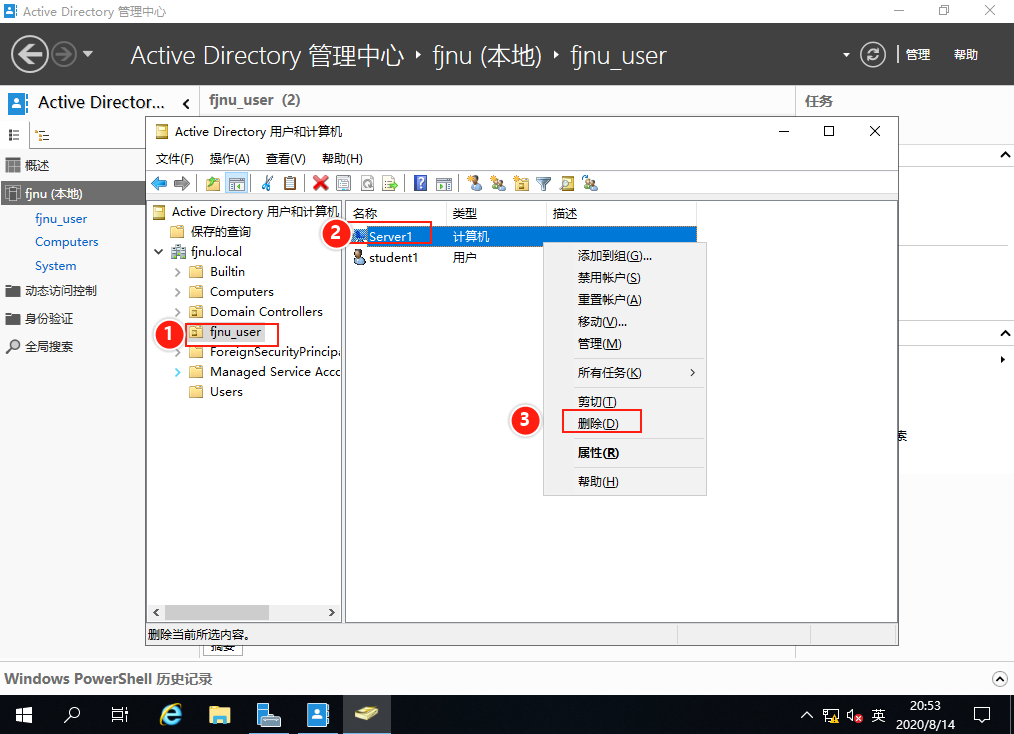The width and height of the screenshot is (1014, 734).
Task: Open fjnu_user link in left navigation
Action: tap(61, 219)
